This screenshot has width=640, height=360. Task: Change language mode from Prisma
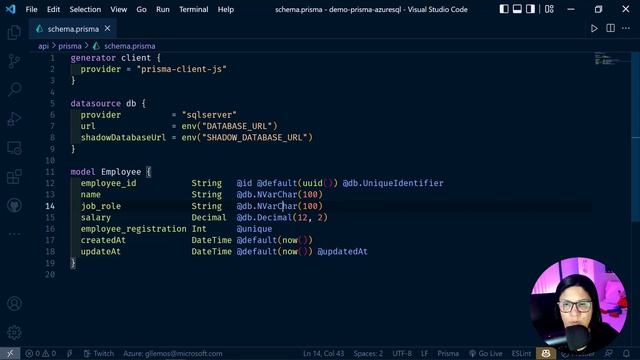(x=448, y=353)
